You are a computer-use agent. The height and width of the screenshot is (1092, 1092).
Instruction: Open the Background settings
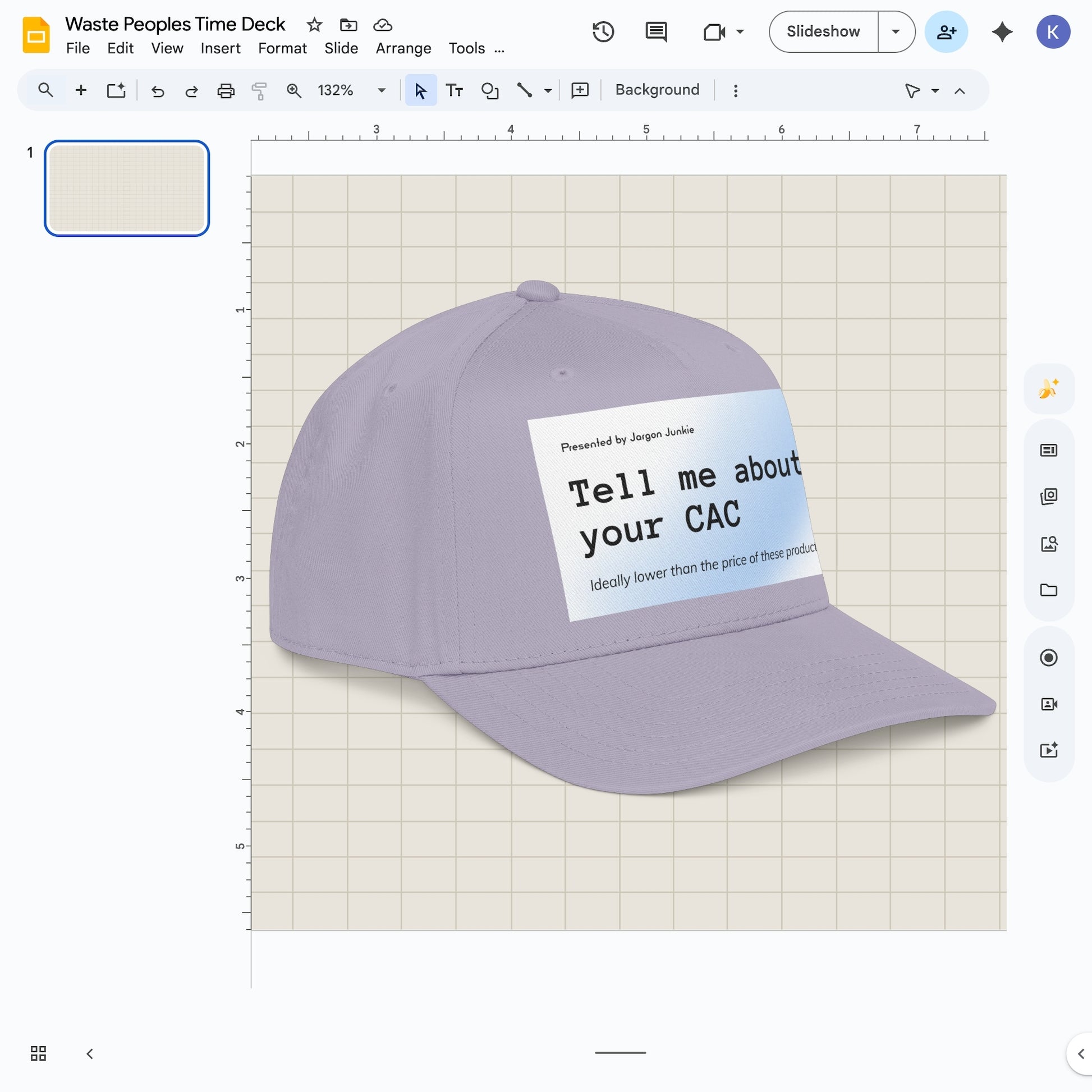pyautogui.click(x=657, y=90)
